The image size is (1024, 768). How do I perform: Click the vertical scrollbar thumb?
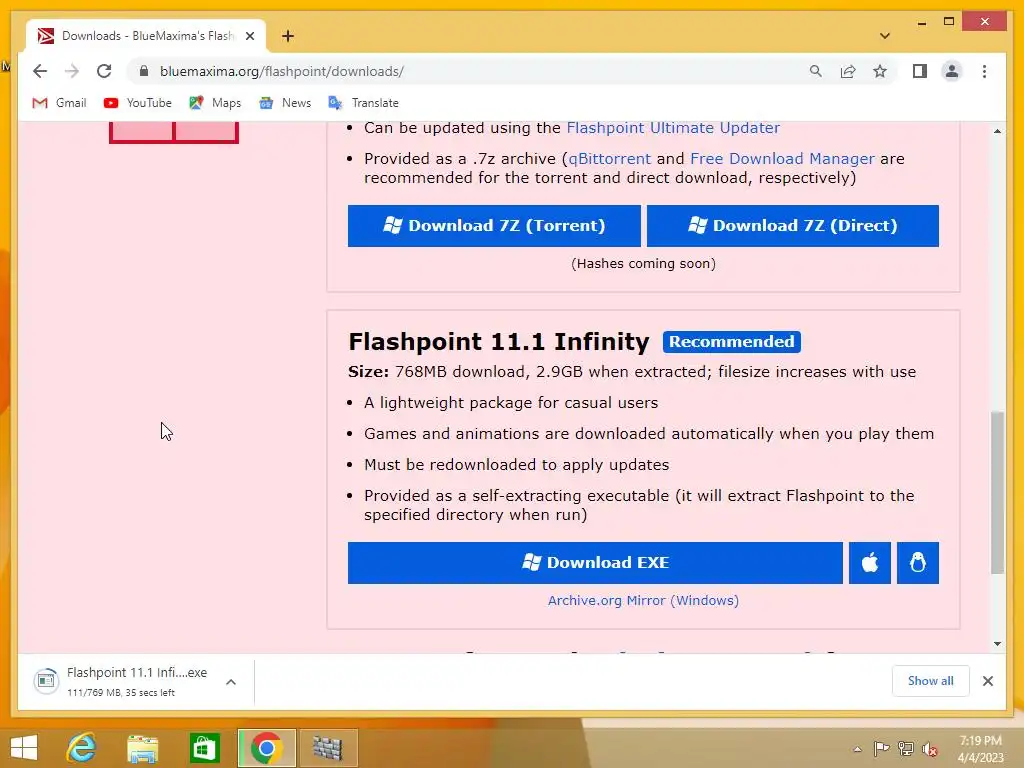[x=997, y=492]
